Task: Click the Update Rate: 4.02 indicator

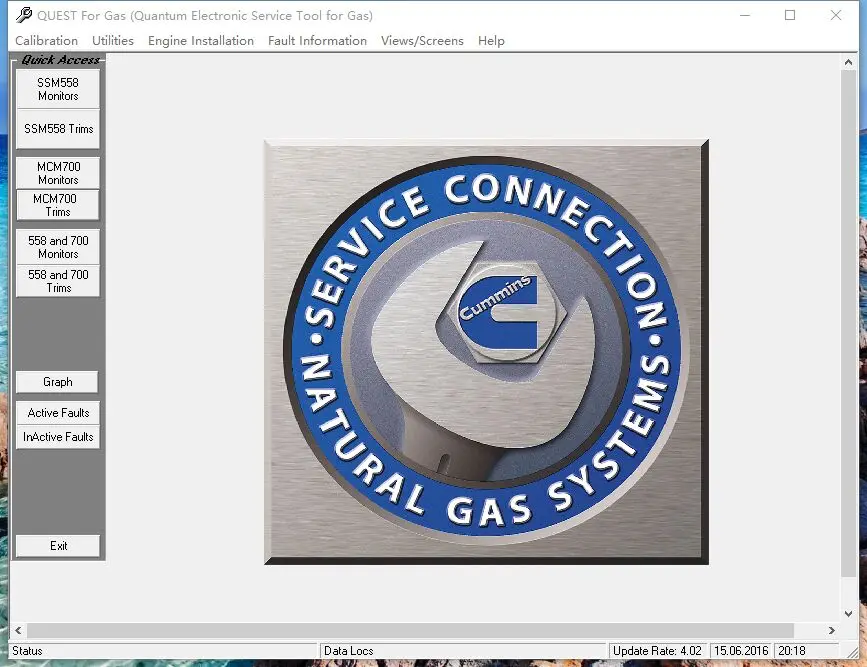Action: (x=658, y=651)
